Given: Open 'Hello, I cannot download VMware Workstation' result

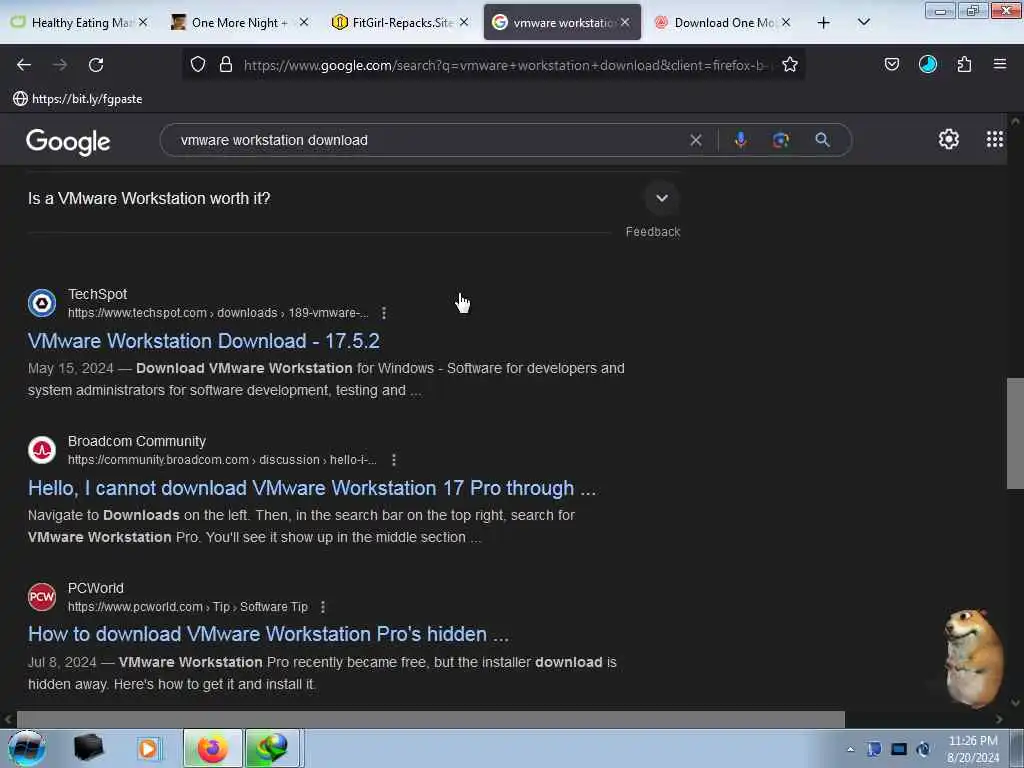Looking at the screenshot, I should click(312, 488).
